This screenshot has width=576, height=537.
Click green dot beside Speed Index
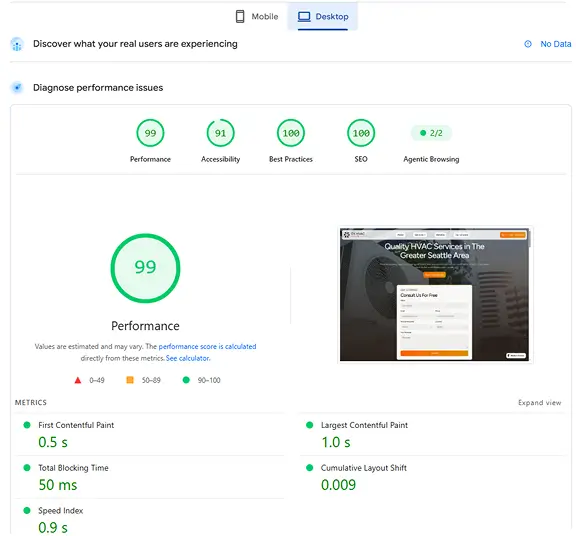pyautogui.click(x=27, y=510)
